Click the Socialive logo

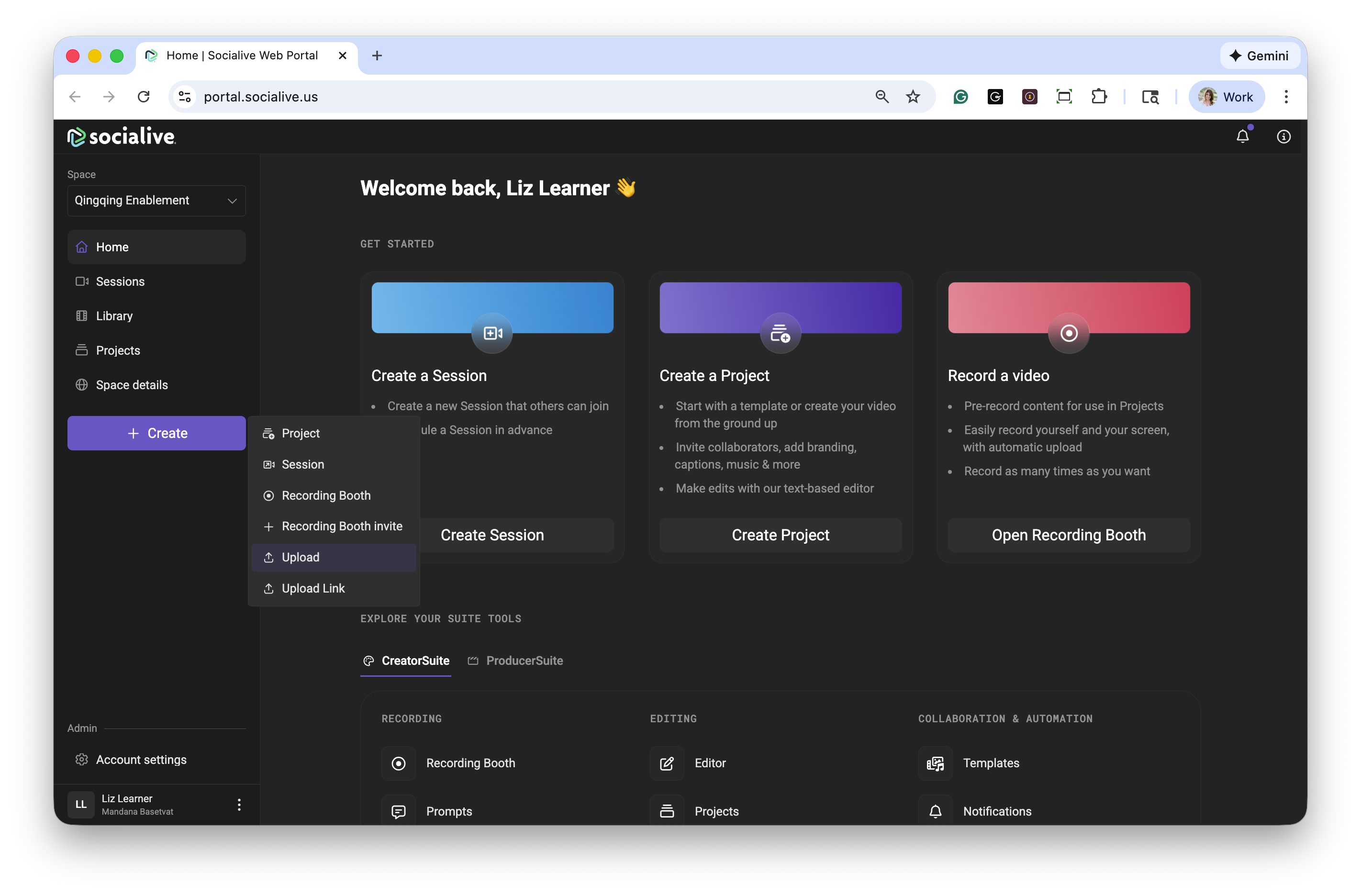point(121,137)
